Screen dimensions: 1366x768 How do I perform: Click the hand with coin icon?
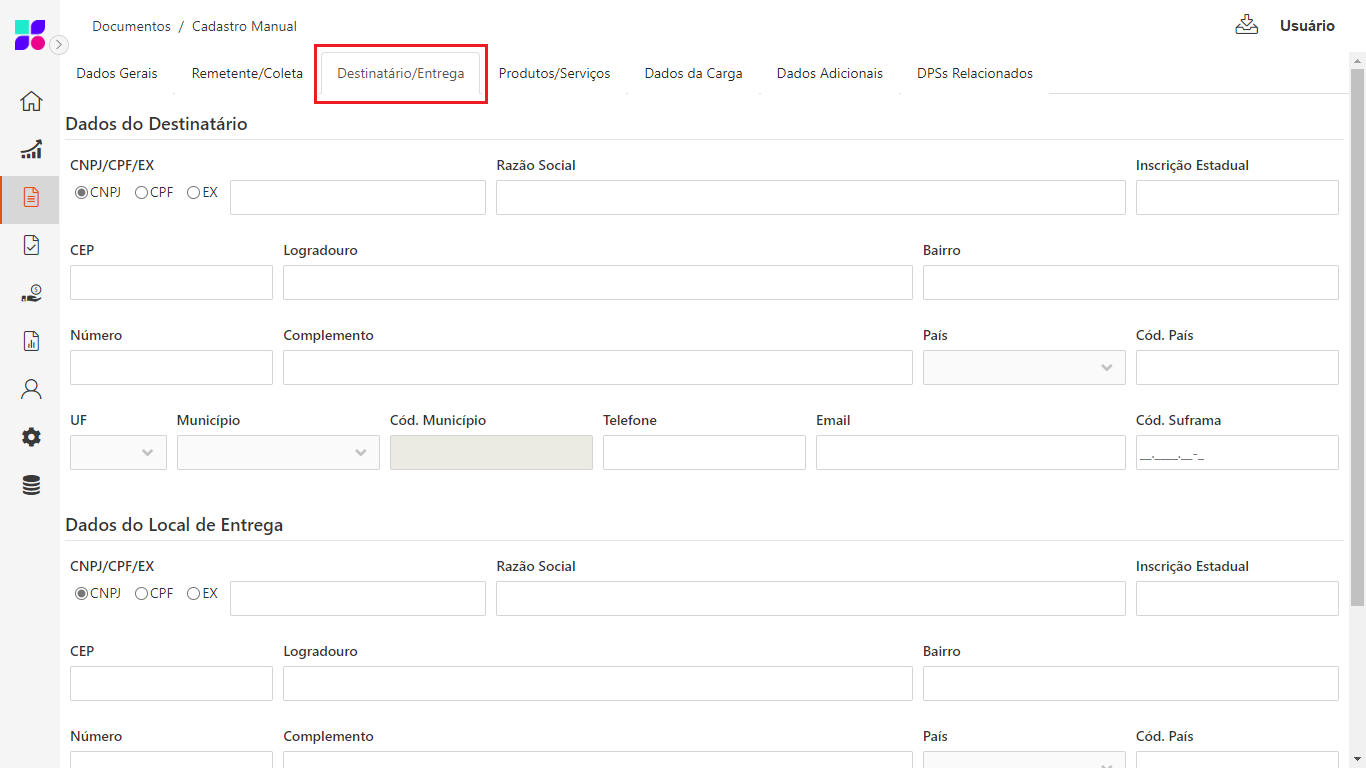31,293
